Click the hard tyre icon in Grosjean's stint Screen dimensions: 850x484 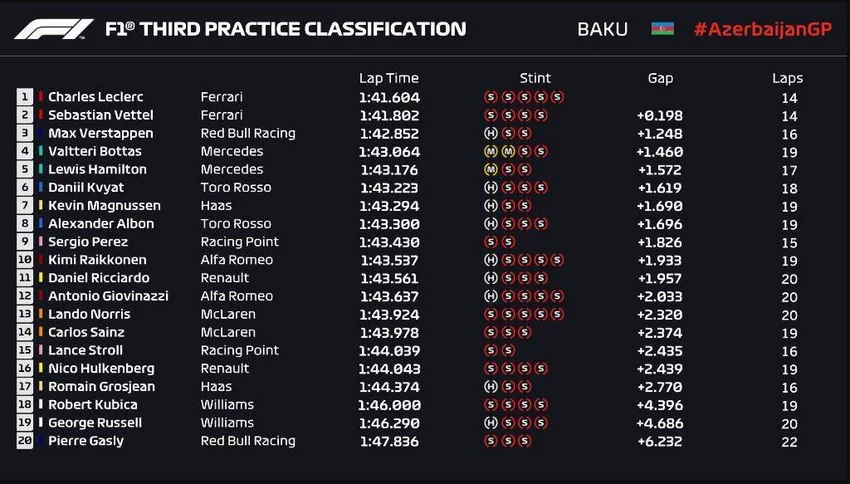pyautogui.click(x=490, y=386)
